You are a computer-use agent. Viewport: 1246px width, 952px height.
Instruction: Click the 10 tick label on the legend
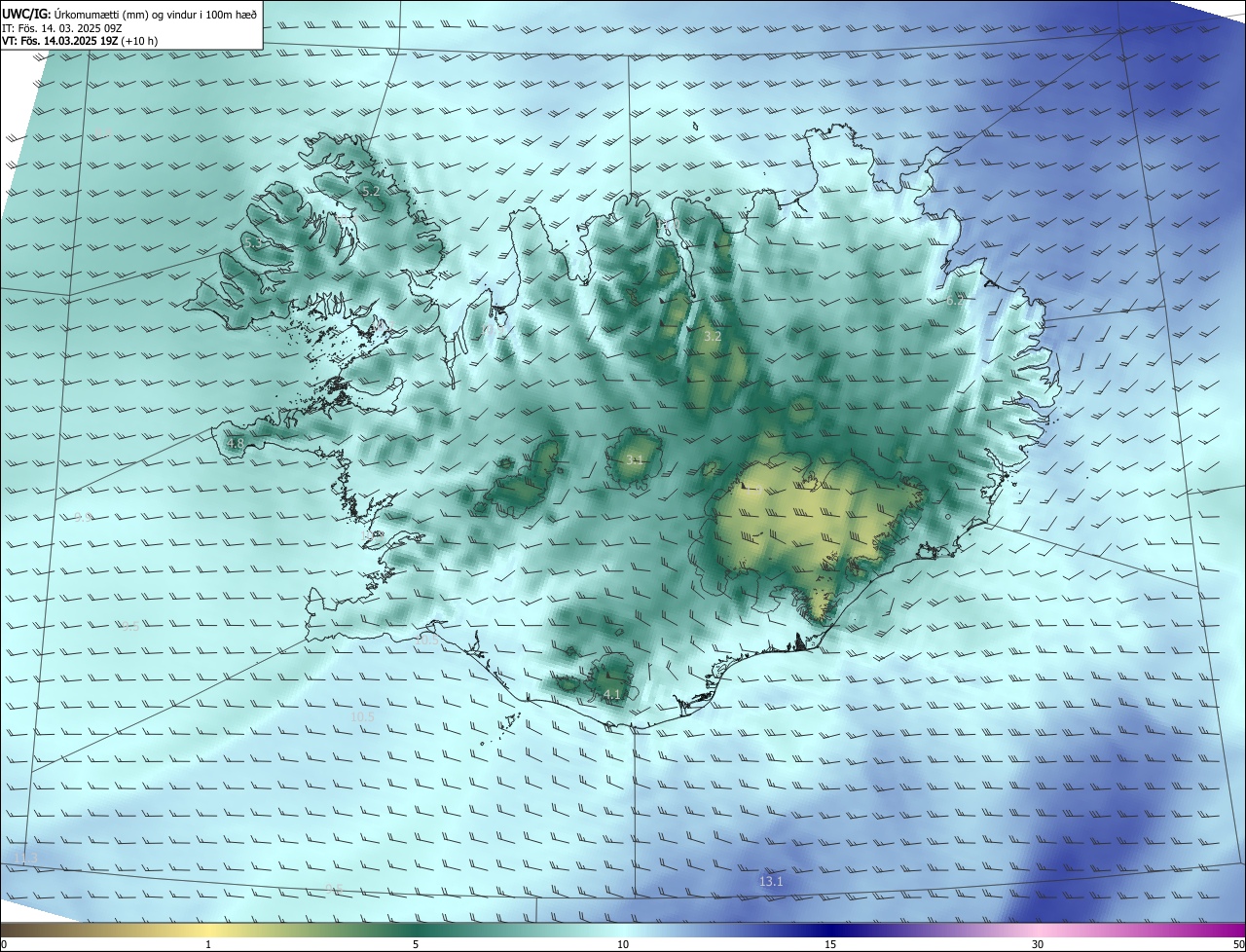[x=623, y=944]
